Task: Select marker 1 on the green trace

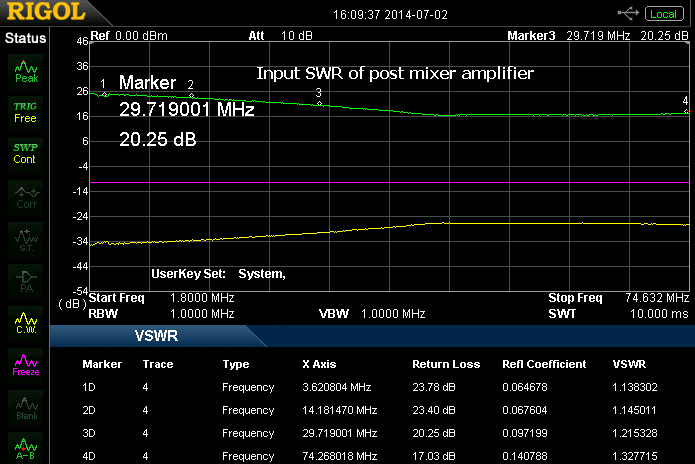Action: coord(104,93)
